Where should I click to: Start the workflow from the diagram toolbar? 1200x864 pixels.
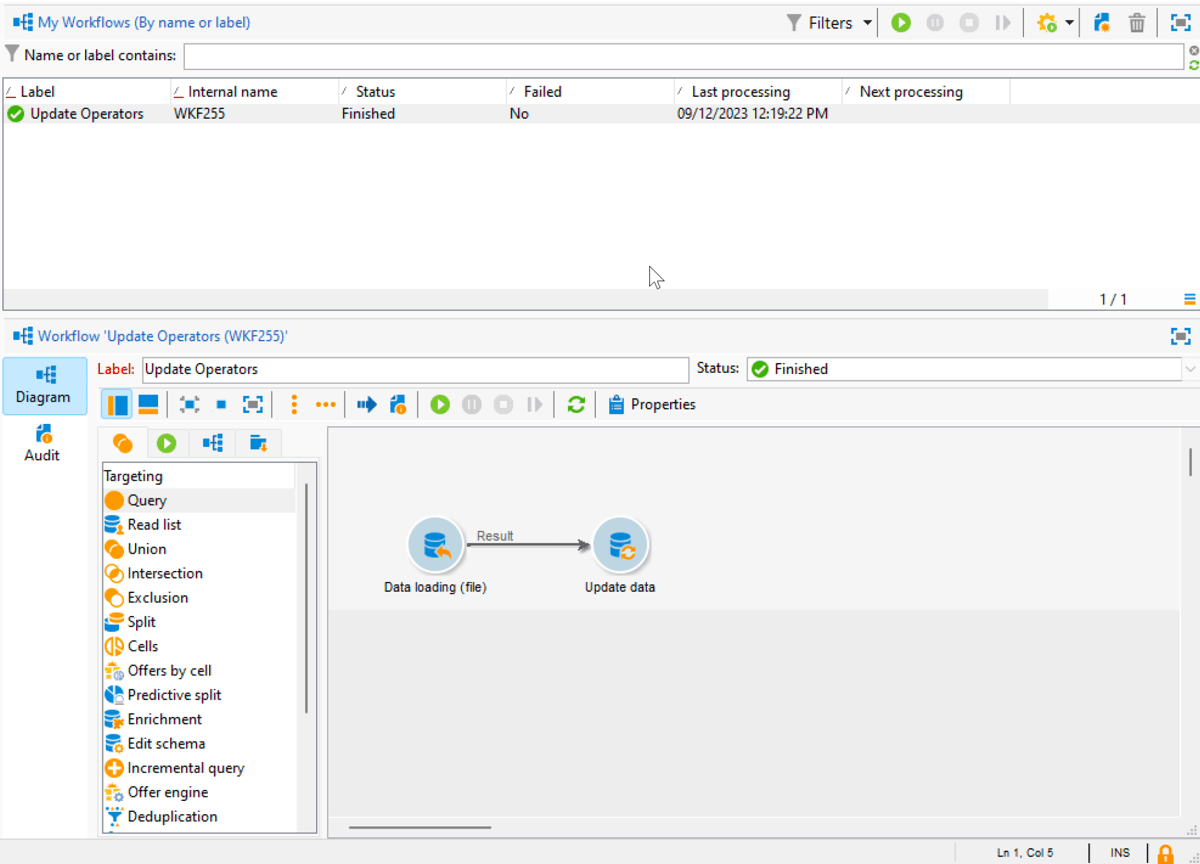[x=440, y=404]
